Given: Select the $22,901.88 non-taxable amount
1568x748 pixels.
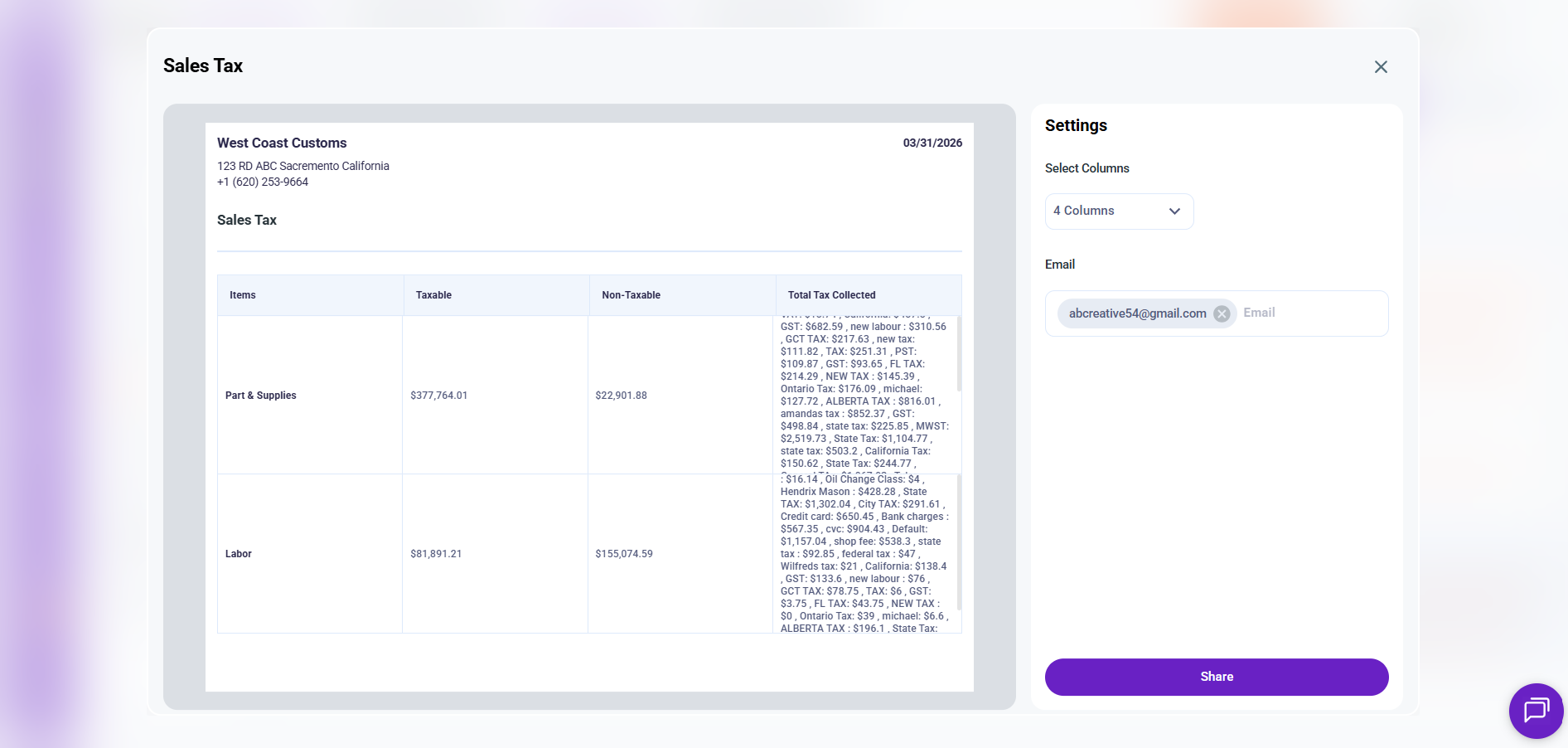Looking at the screenshot, I should point(621,396).
